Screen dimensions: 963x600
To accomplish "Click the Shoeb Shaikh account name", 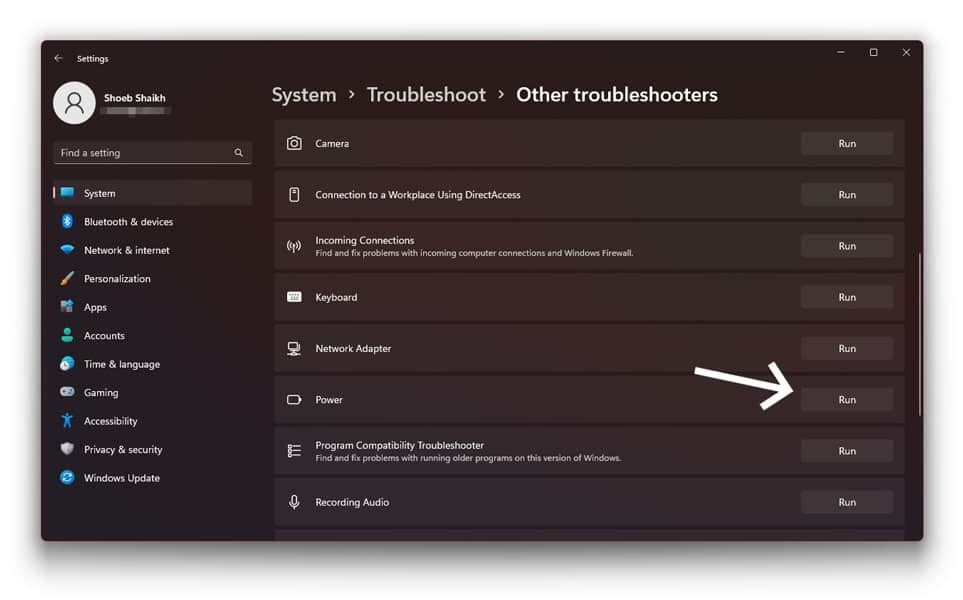I will 135,98.
